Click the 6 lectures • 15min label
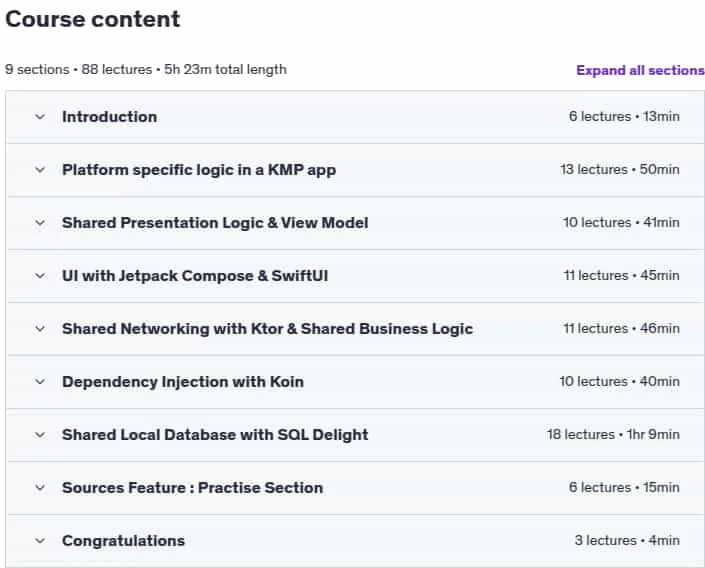Viewport: 705px width, 568px height. coord(624,487)
